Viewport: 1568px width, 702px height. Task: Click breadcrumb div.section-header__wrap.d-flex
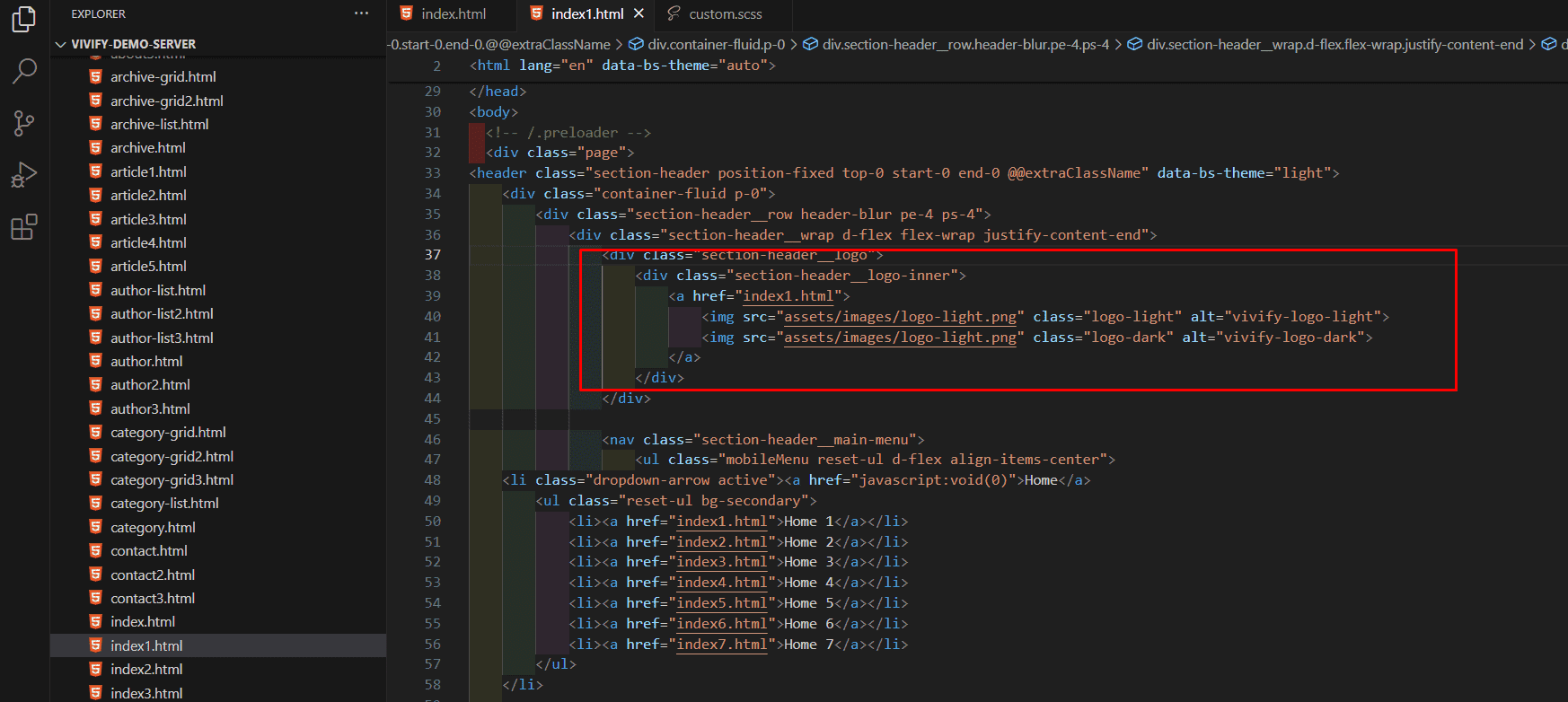click(x=1325, y=44)
